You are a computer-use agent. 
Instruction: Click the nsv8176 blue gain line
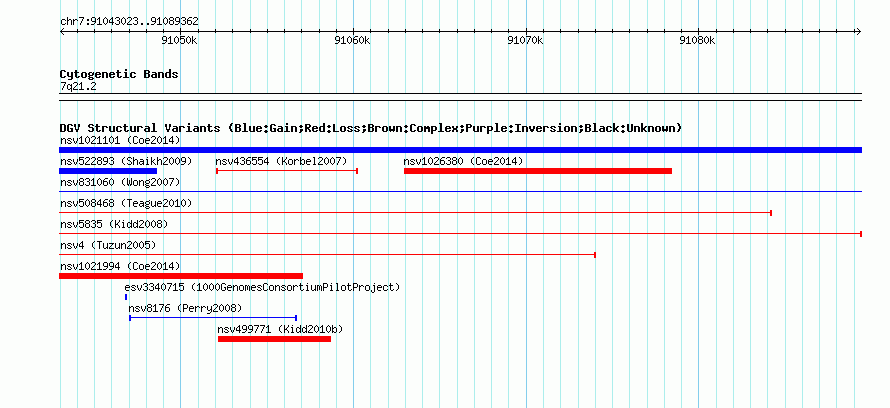213,318
